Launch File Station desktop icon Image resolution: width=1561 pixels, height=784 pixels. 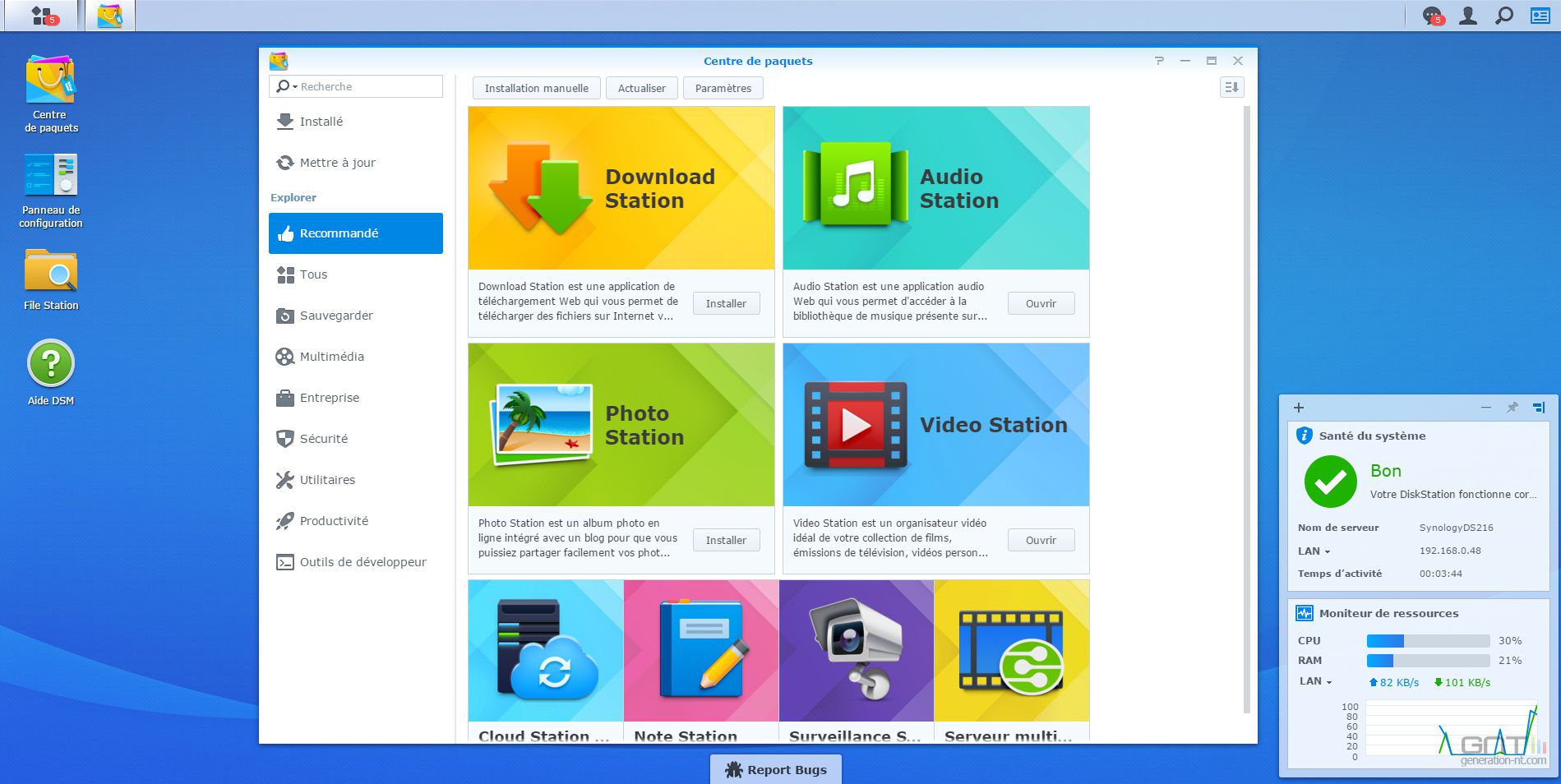(x=51, y=279)
